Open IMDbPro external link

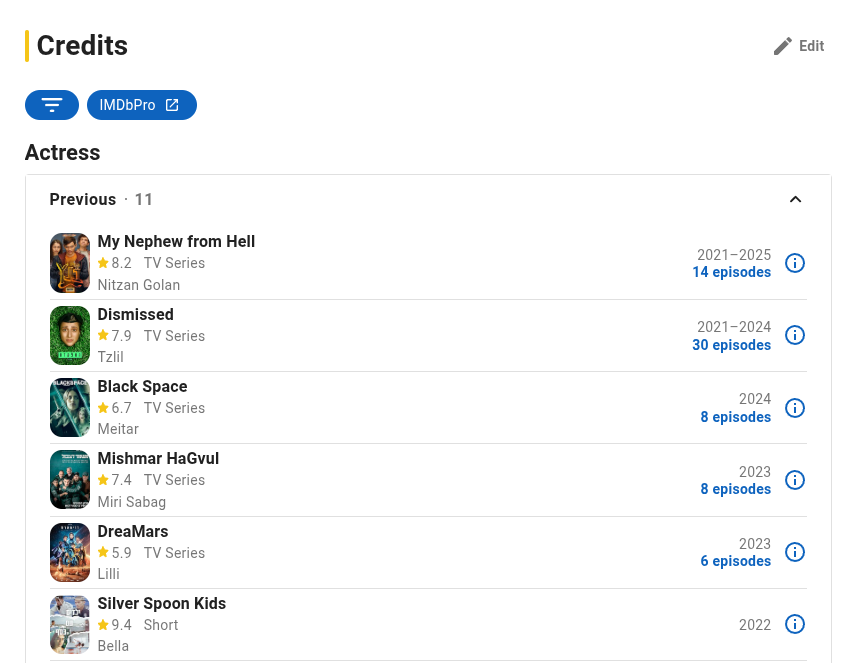142,105
